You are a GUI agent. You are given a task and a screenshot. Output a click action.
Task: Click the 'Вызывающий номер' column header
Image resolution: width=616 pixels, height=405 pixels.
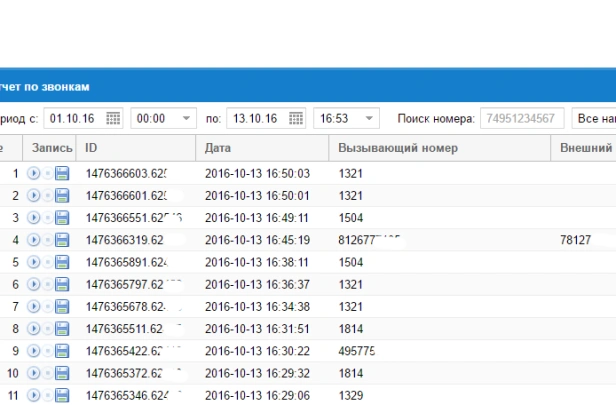(x=440, y=148)
